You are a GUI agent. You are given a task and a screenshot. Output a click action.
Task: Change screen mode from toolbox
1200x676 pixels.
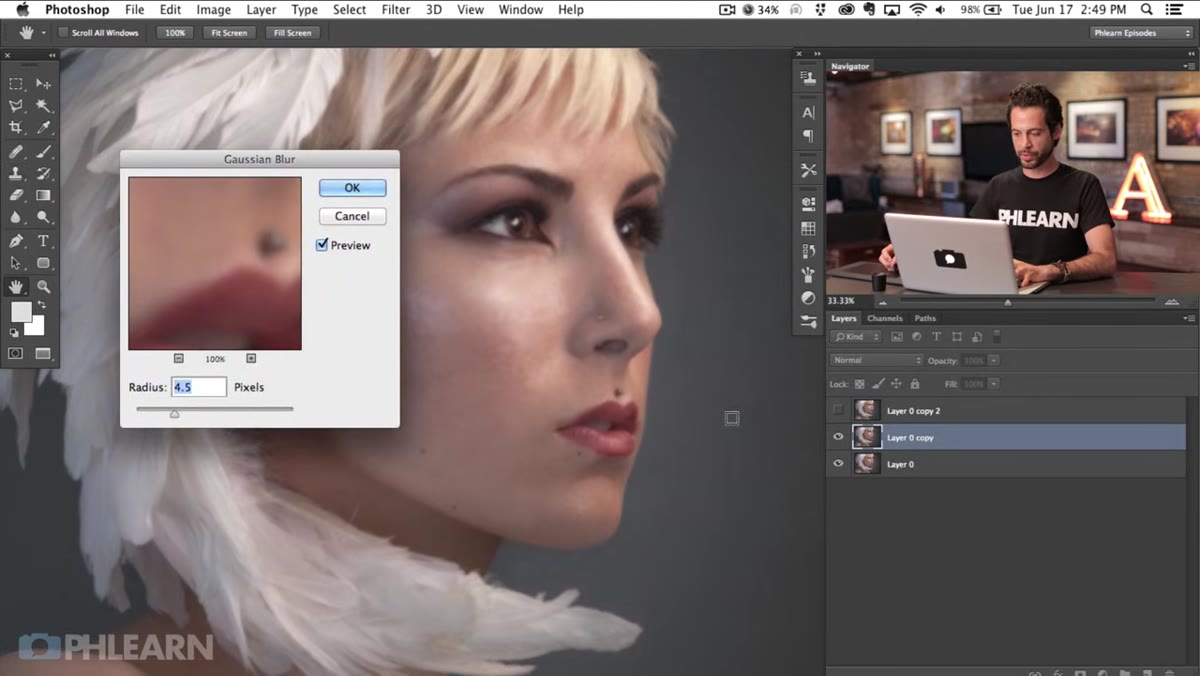(43, 353)
